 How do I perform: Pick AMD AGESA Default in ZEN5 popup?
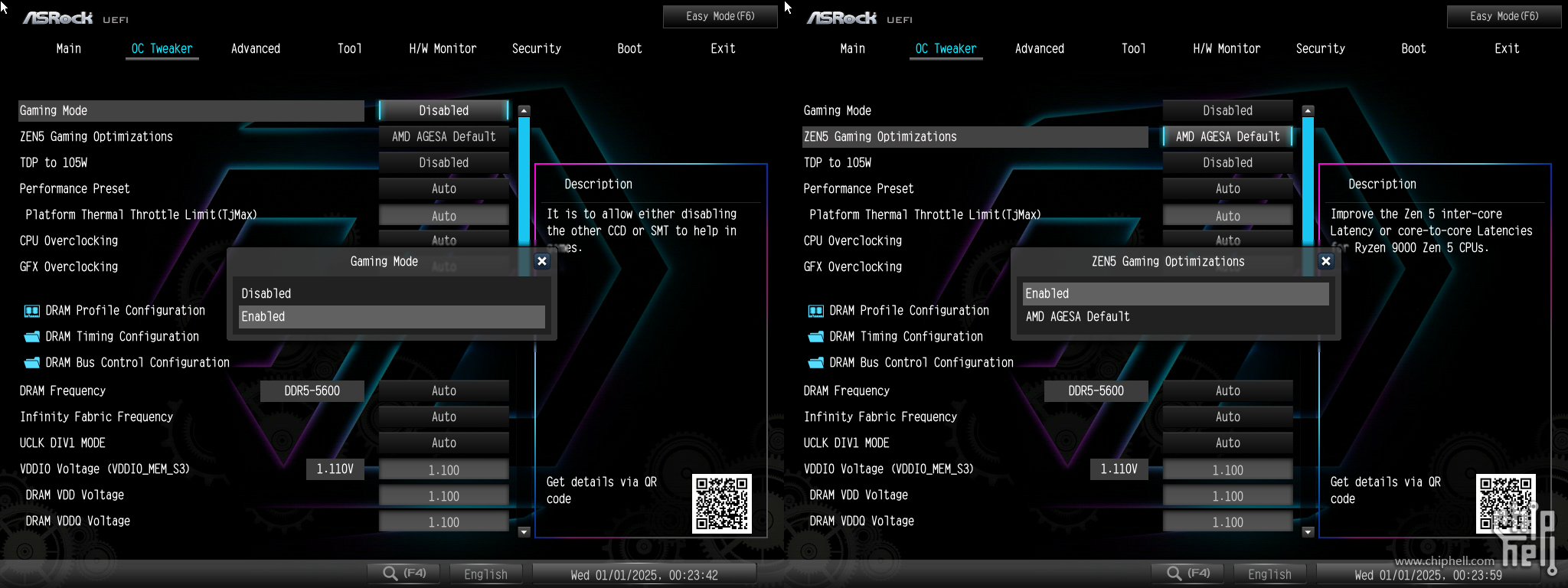[1175, 317]
